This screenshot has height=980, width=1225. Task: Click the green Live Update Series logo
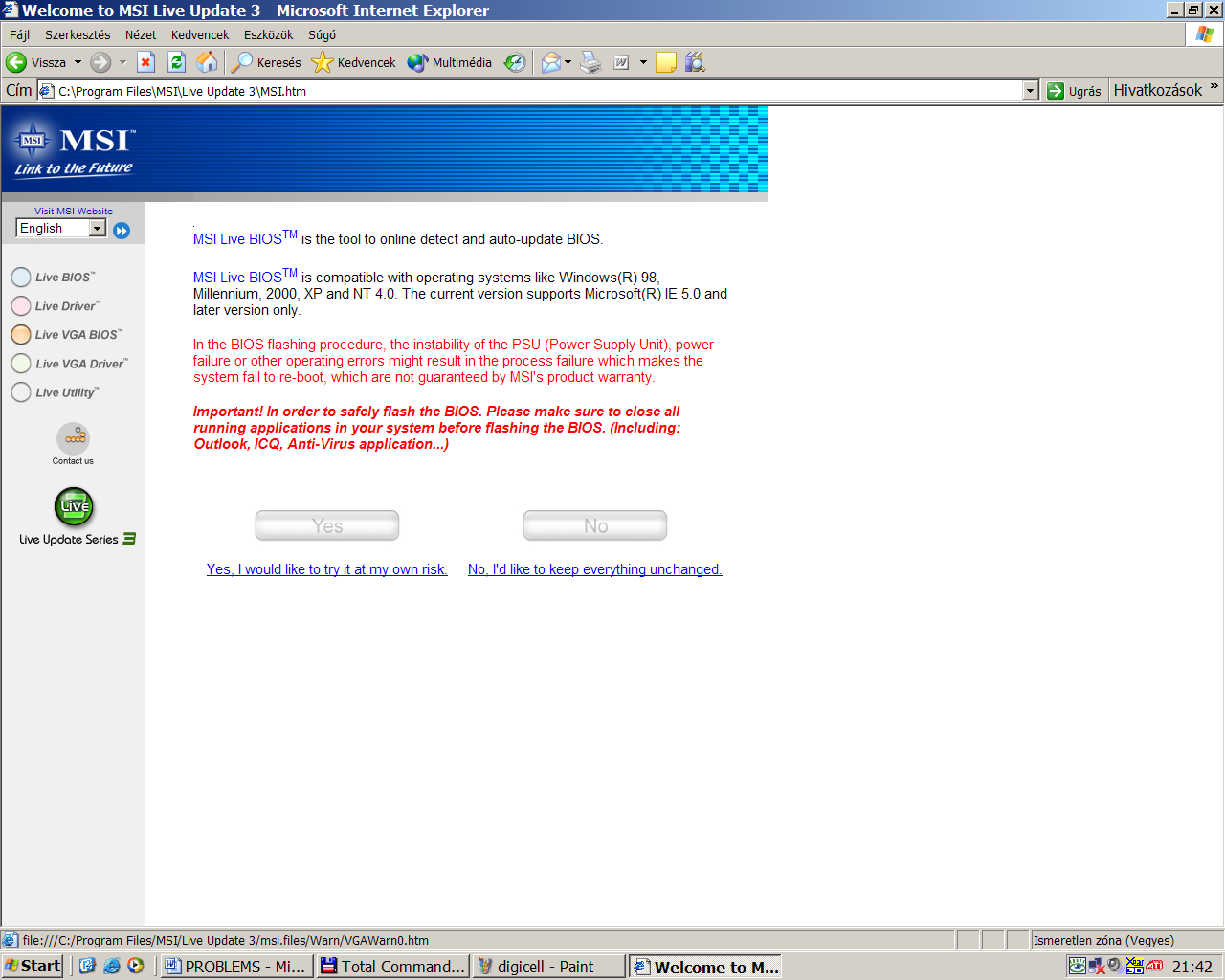[75, 506]
